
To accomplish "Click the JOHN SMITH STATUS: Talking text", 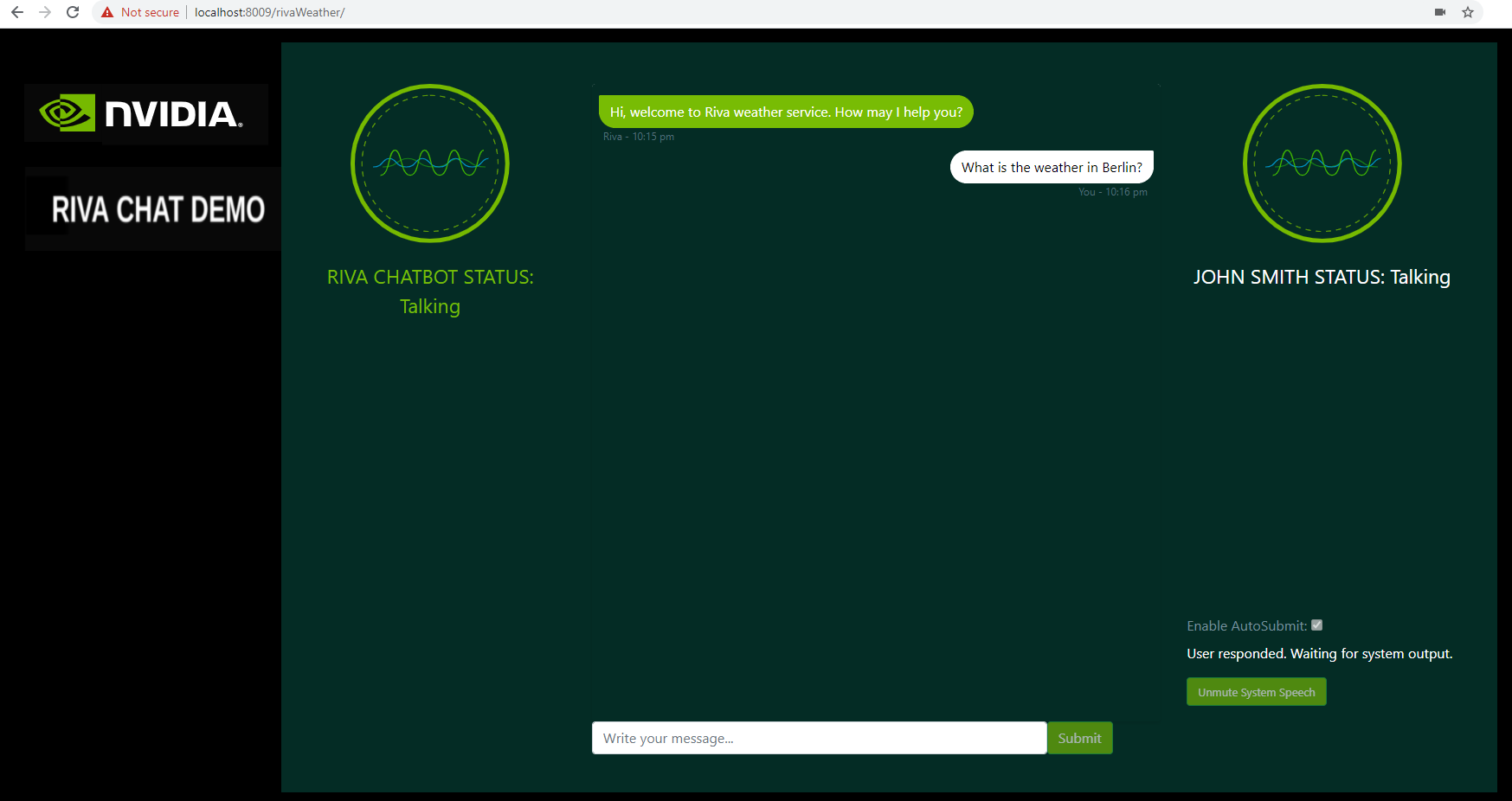I will point(1322,277).
